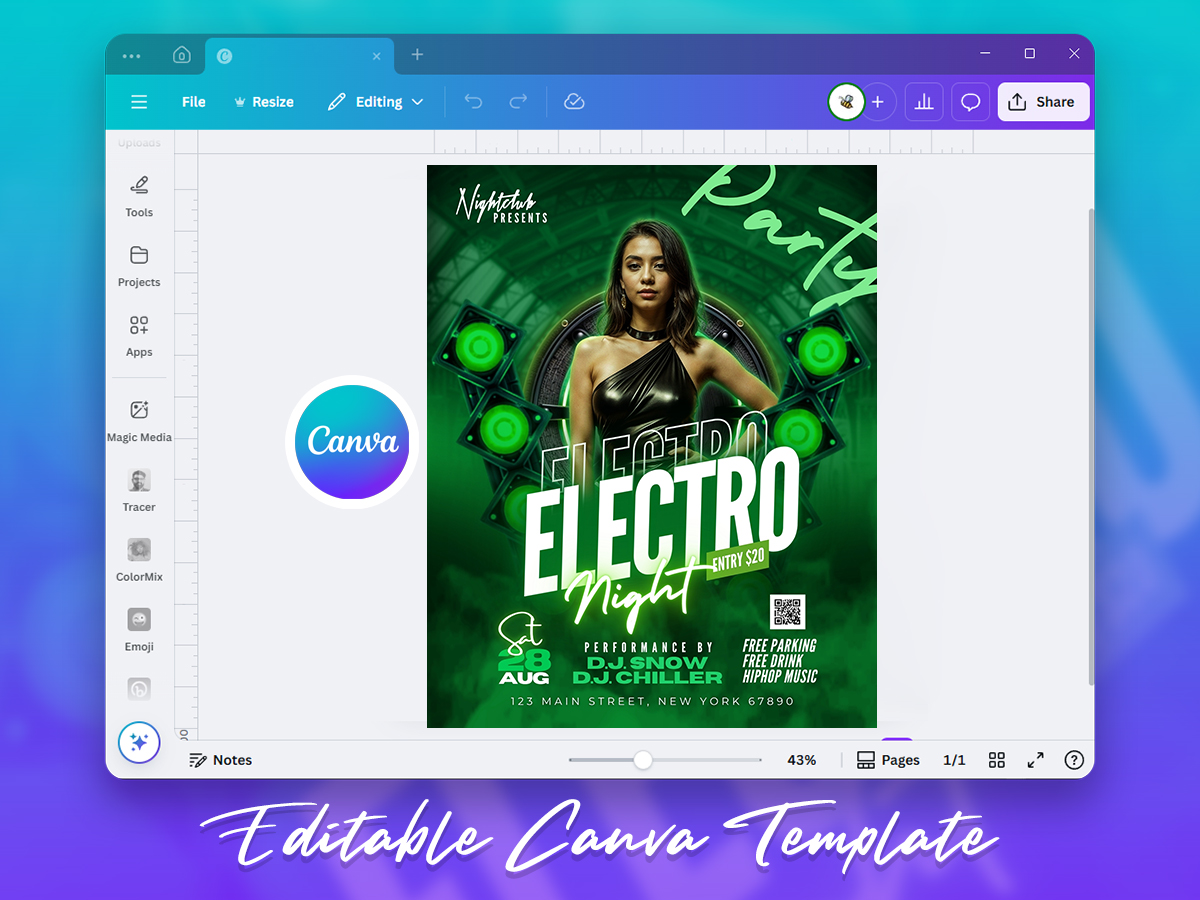Open the hamburger main menu
This screenshot has width=1200, height=900.
(x=139, y=102)
